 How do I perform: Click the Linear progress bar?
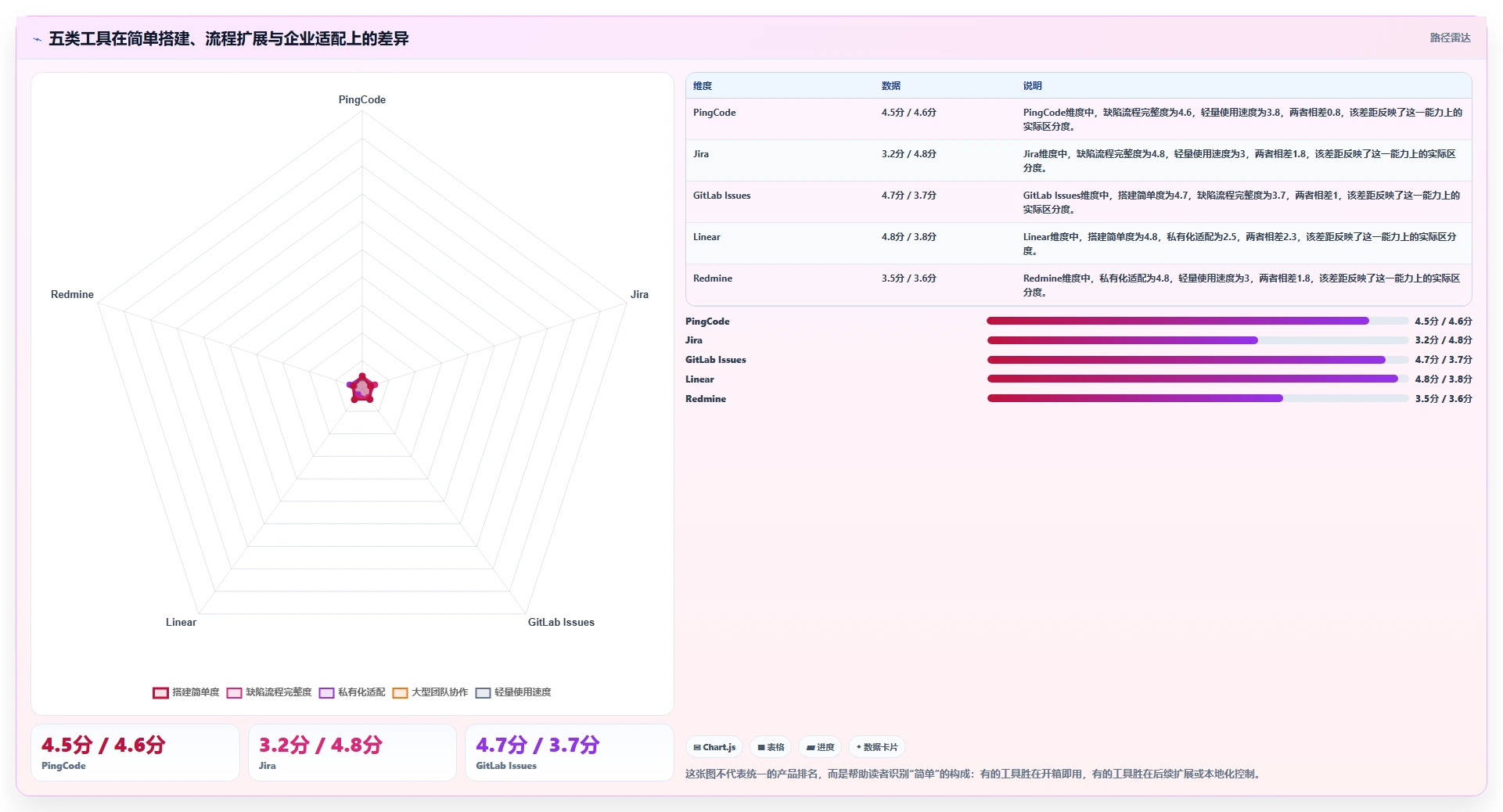pyautogui.click(x=1197, y=379)
